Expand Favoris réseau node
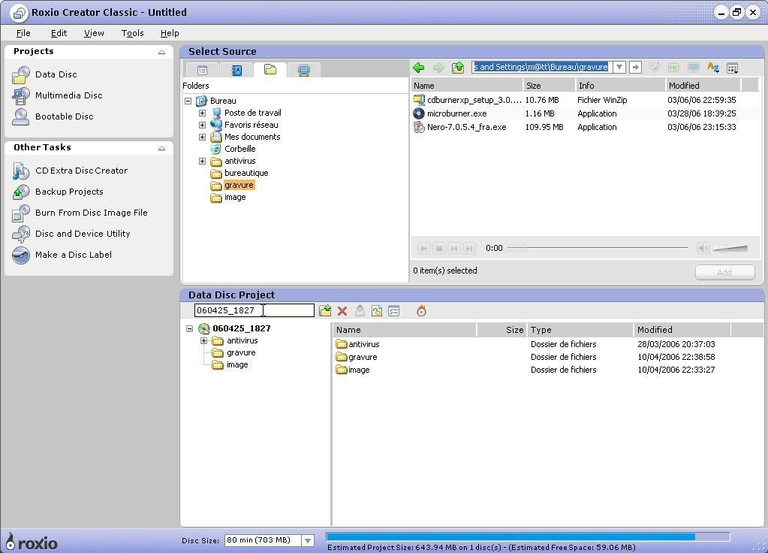The height and width of the screenshot is (553, 768). click(202, 125)
